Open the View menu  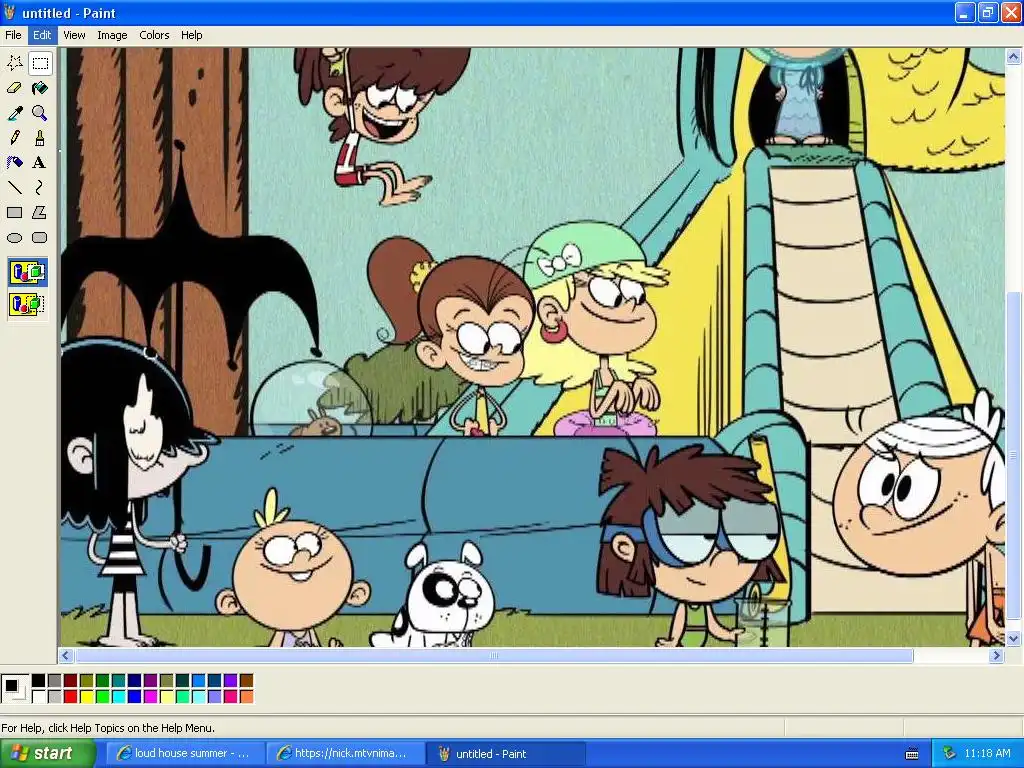(x=74, y=35)
